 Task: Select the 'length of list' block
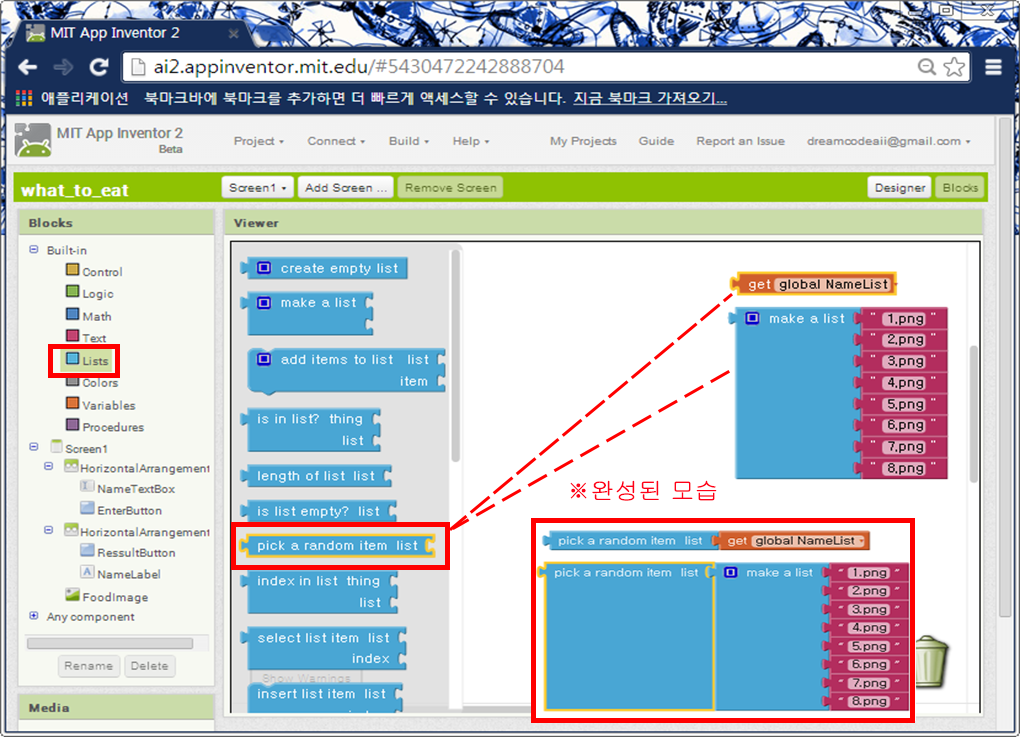315,476
